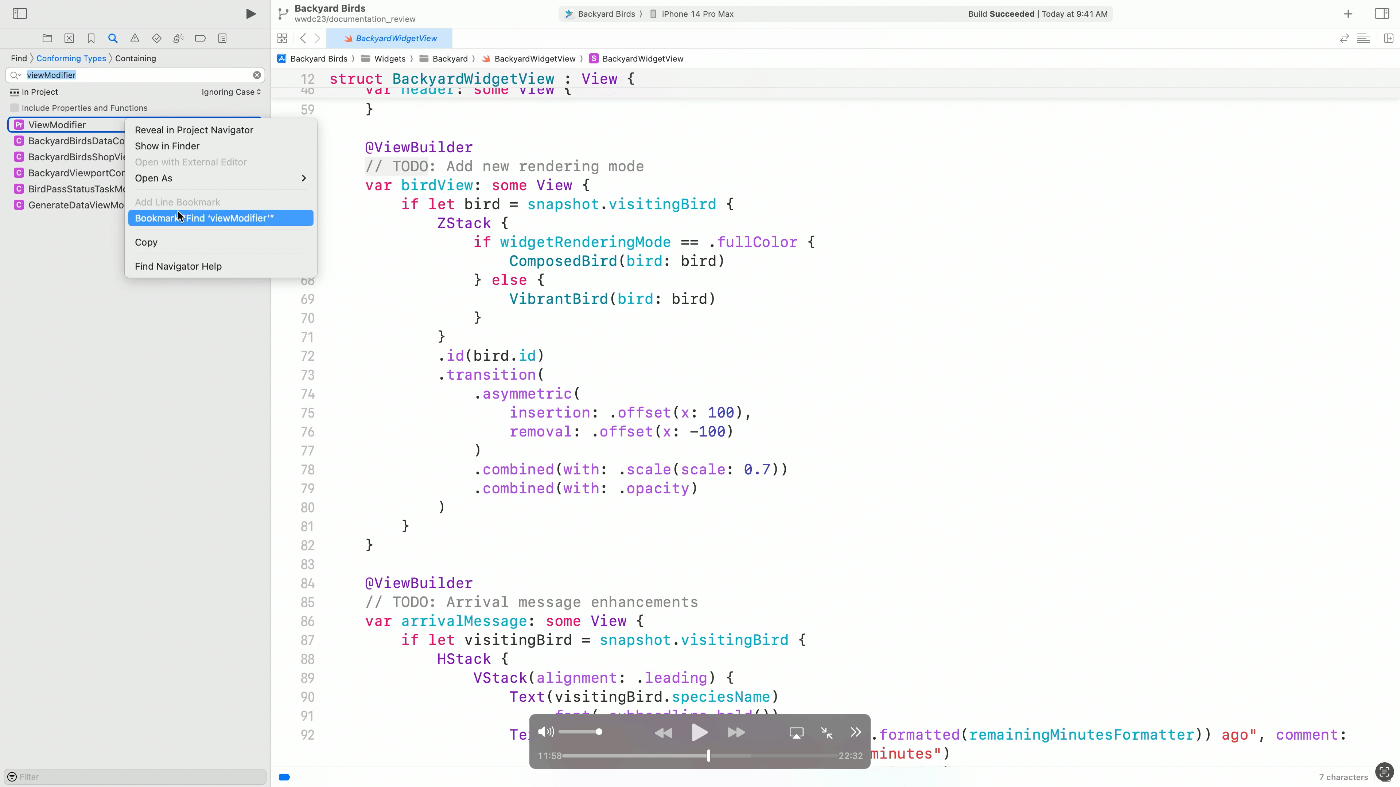Exit full screen in video player
The height and width of the screenshot is (787, 1400).
point(827,733)
